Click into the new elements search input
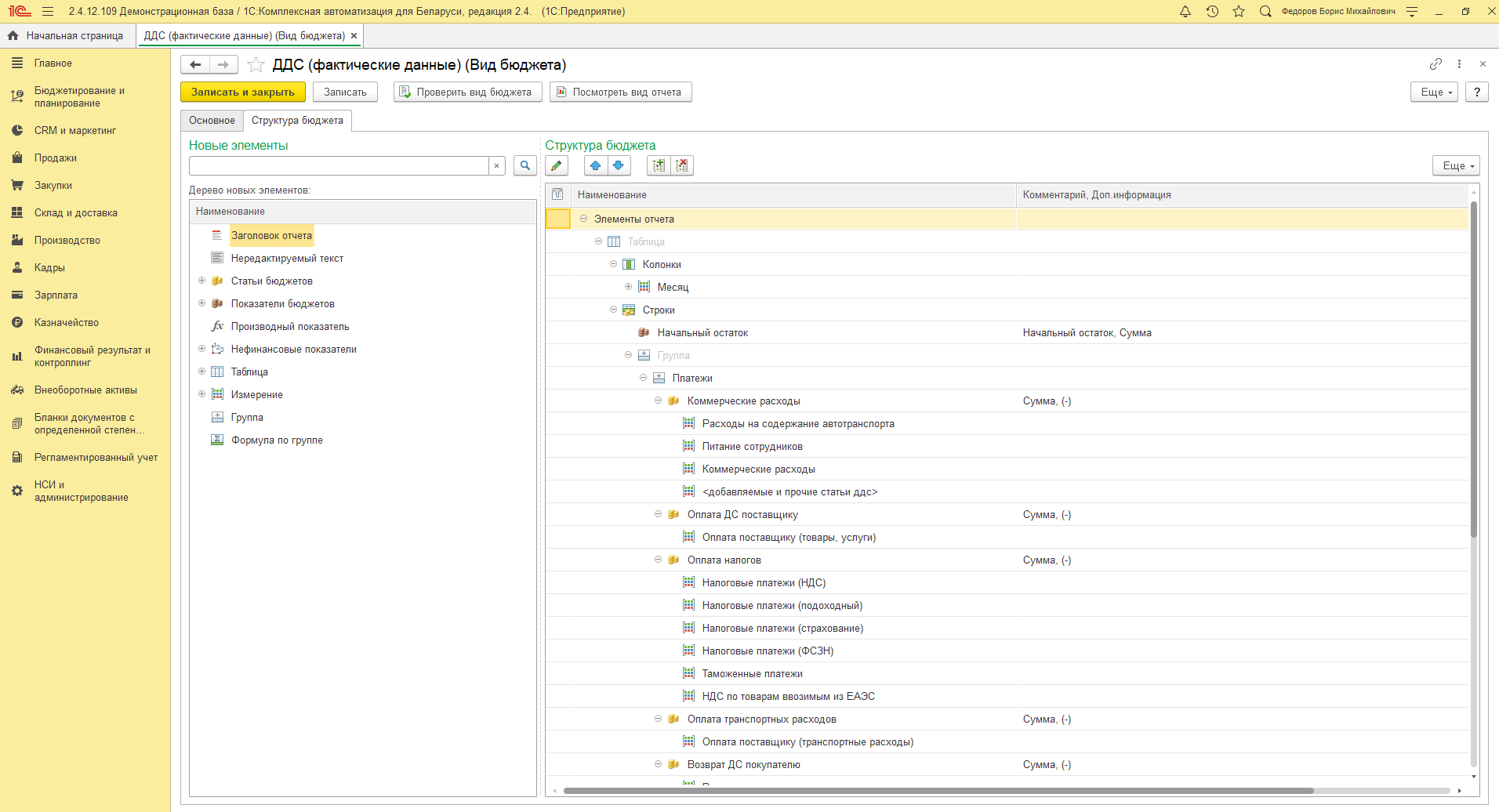Image resolution: width=1499 pixels, height=812 pixels. [339, 165]
